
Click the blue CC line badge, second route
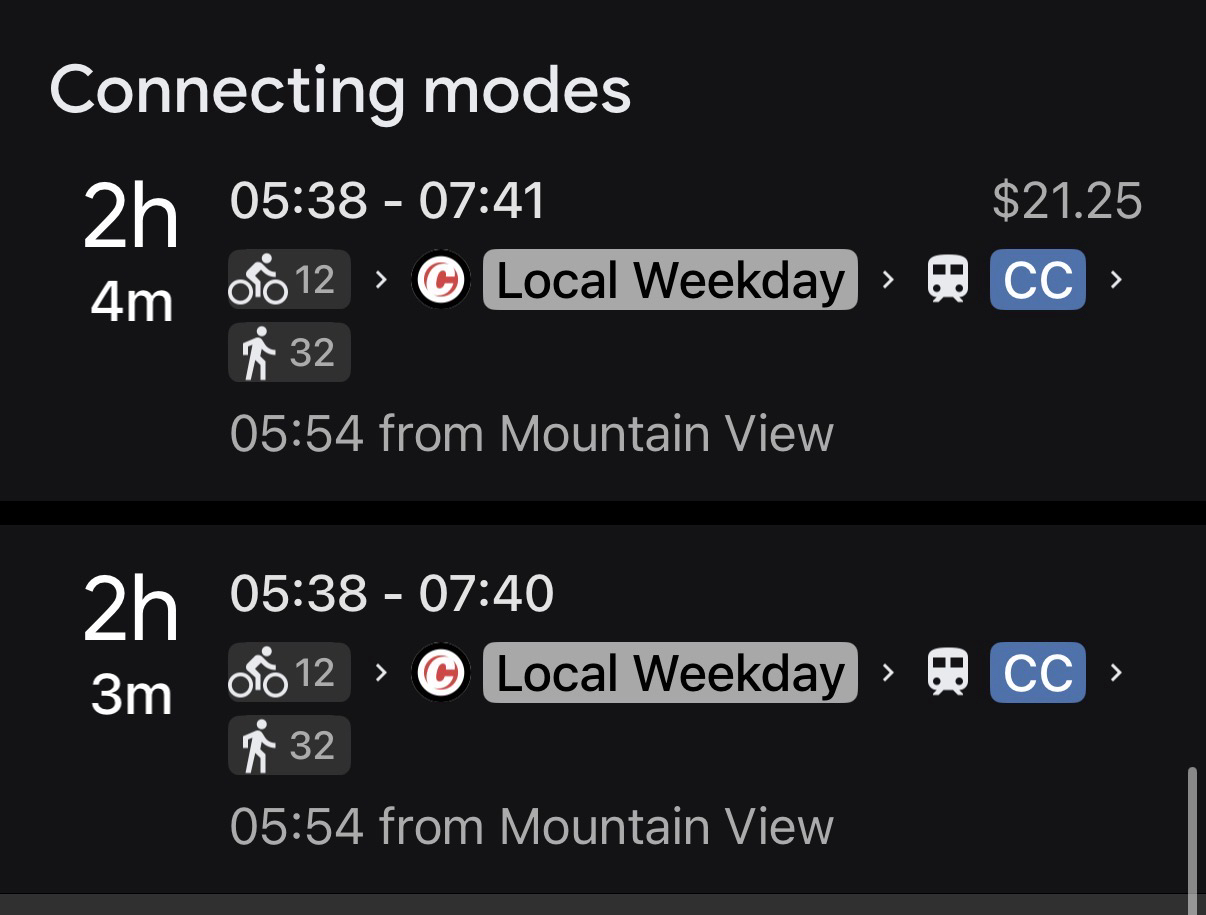pyautogui.click(x=1037, y=673)
